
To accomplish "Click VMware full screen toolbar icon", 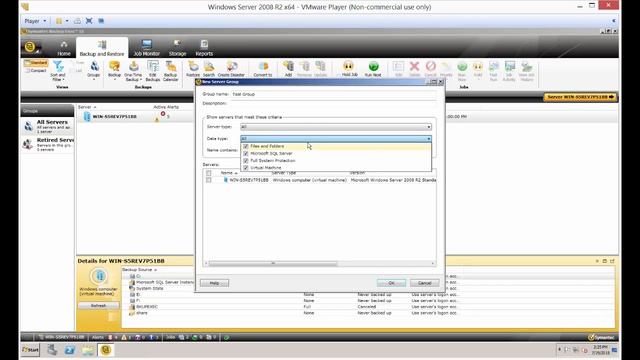I will click(x=89, y=21).
